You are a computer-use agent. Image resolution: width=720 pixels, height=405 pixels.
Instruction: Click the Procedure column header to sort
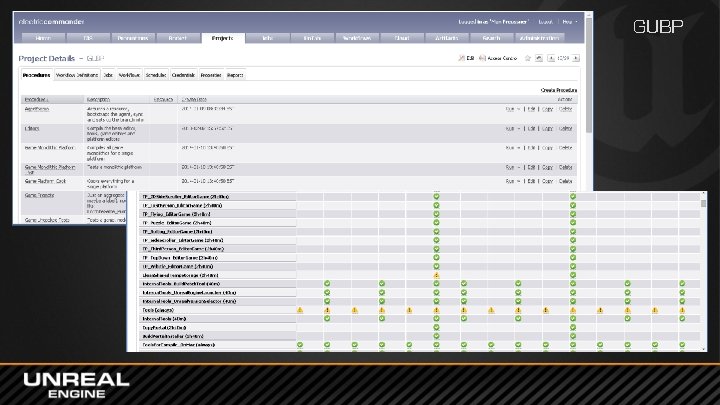tap(36, 99)
